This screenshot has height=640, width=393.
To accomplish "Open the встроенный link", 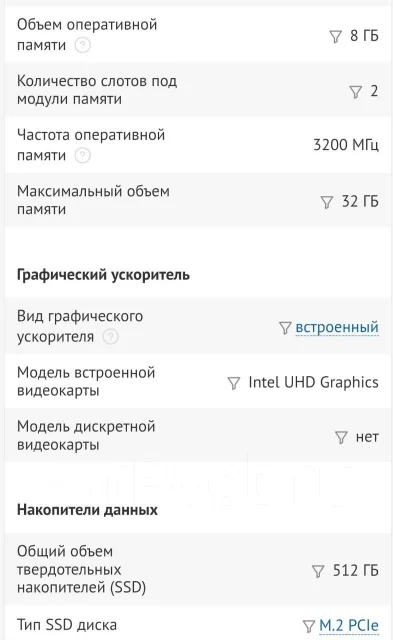I will 337,327.
